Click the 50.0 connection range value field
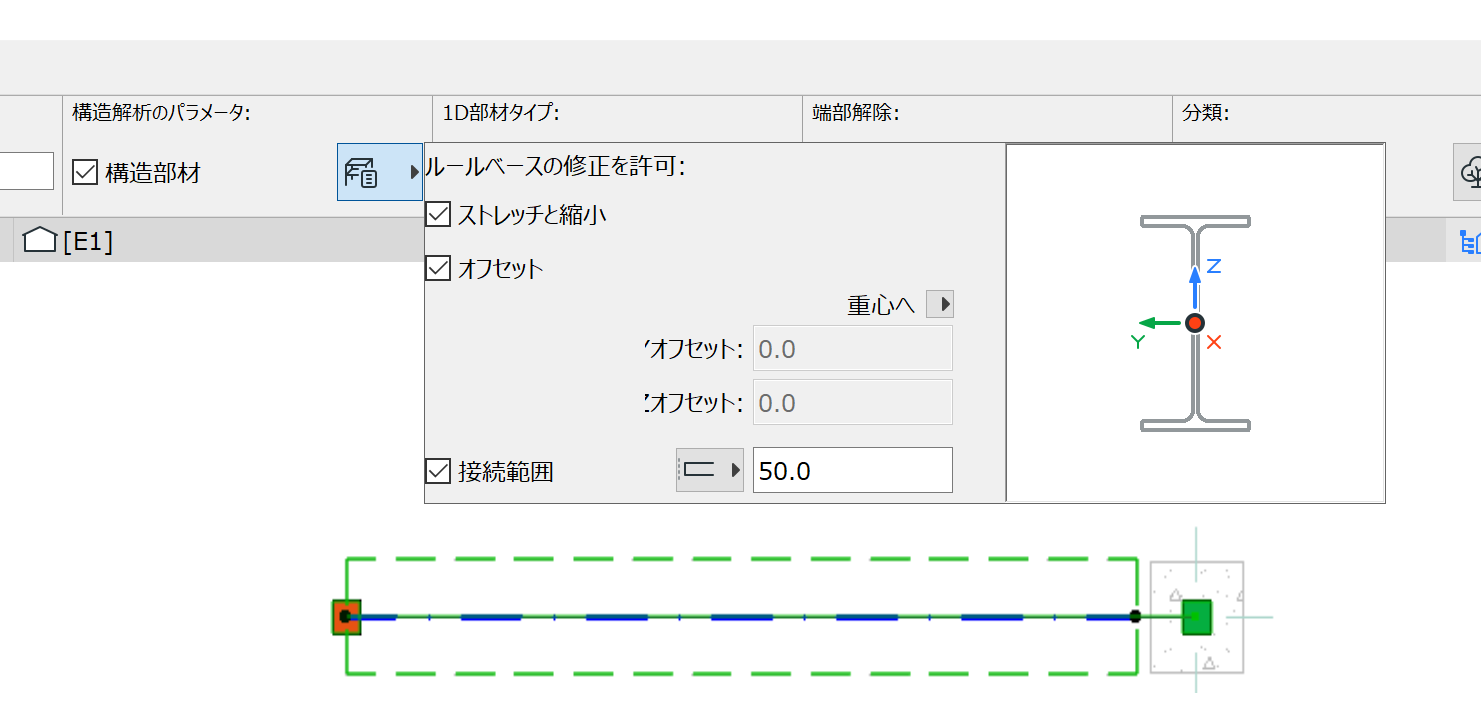The width and height of the screenshot is (1481, 718). coord(851,470)
